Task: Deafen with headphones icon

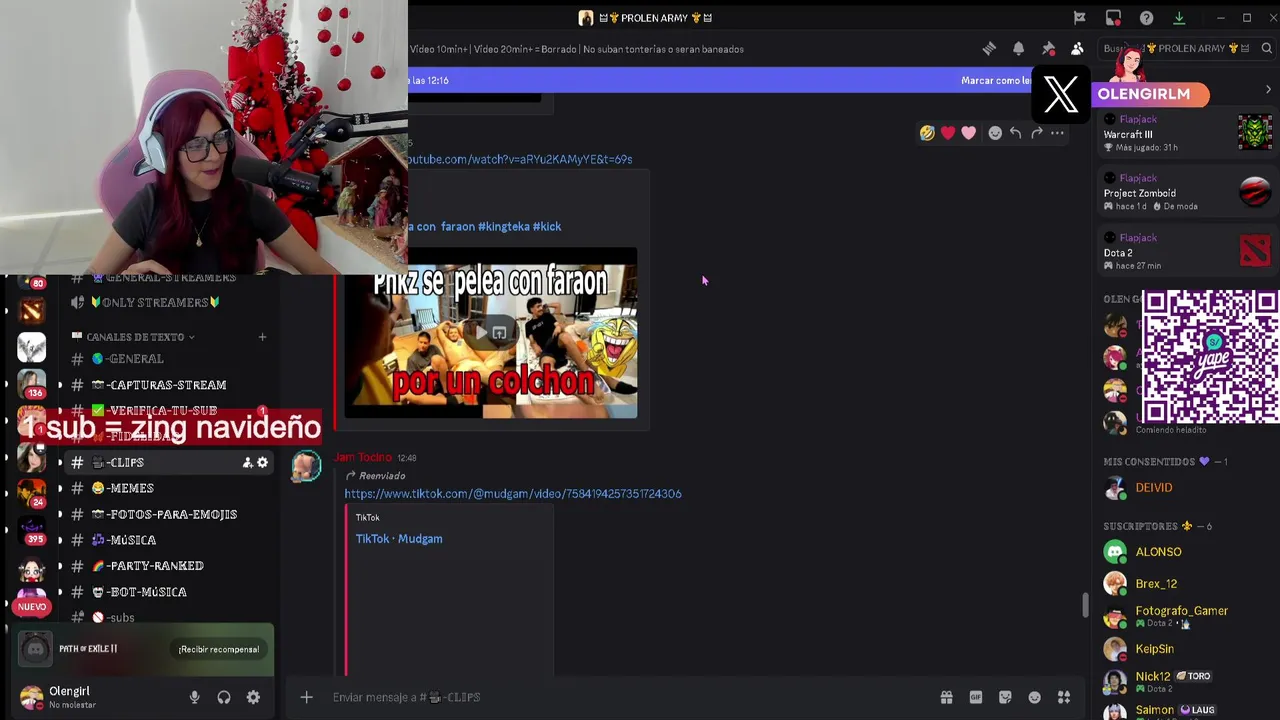Action: click(x=224, y=697)
